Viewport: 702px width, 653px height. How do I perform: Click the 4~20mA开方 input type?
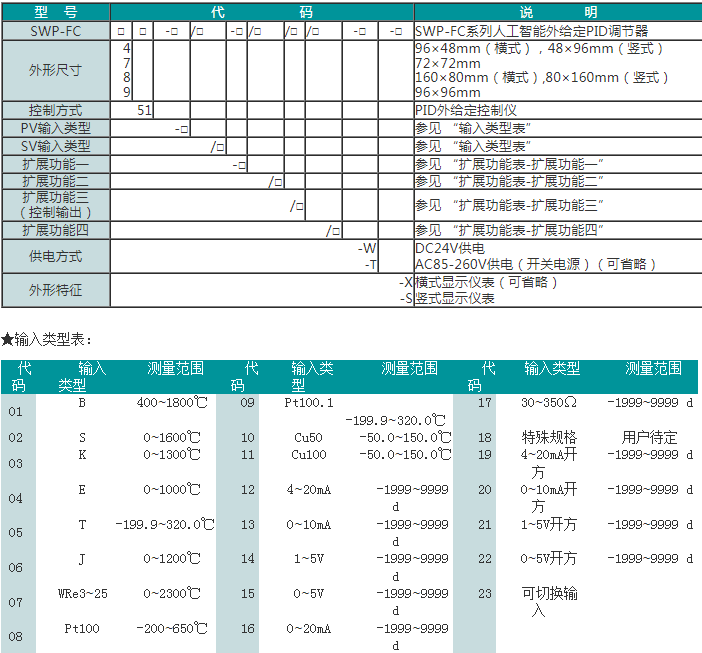[x=549, y=463]
